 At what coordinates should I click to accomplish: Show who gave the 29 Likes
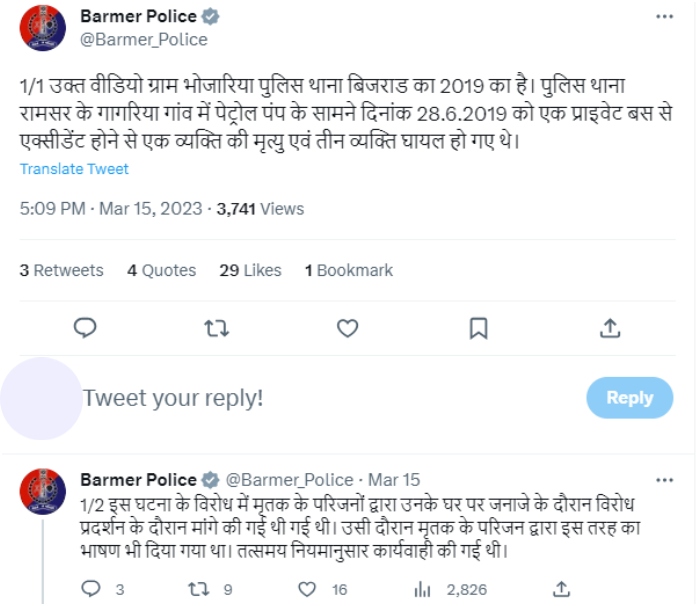(250, 270)
